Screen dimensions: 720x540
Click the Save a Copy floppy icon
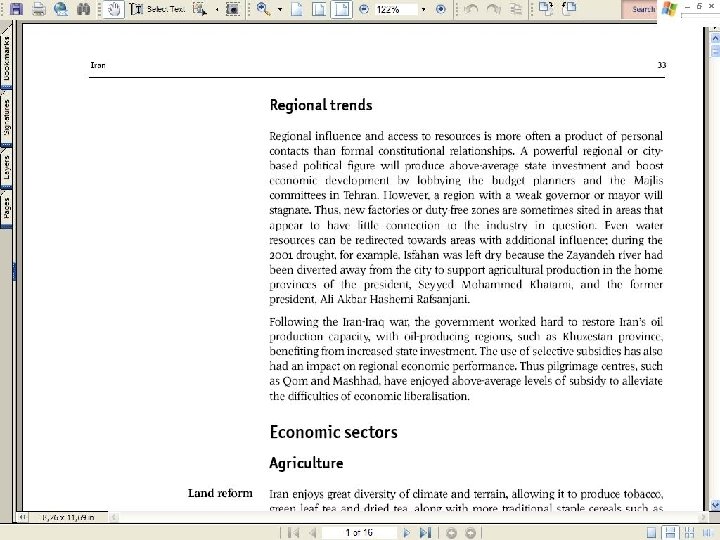(x=16, y=9)
